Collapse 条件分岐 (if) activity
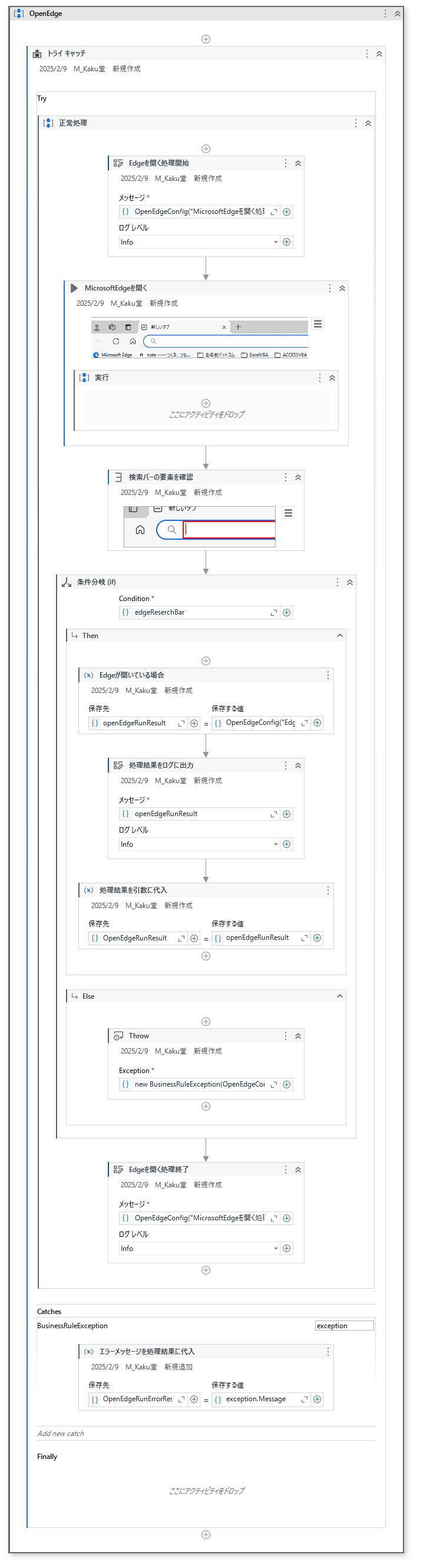 350,583
